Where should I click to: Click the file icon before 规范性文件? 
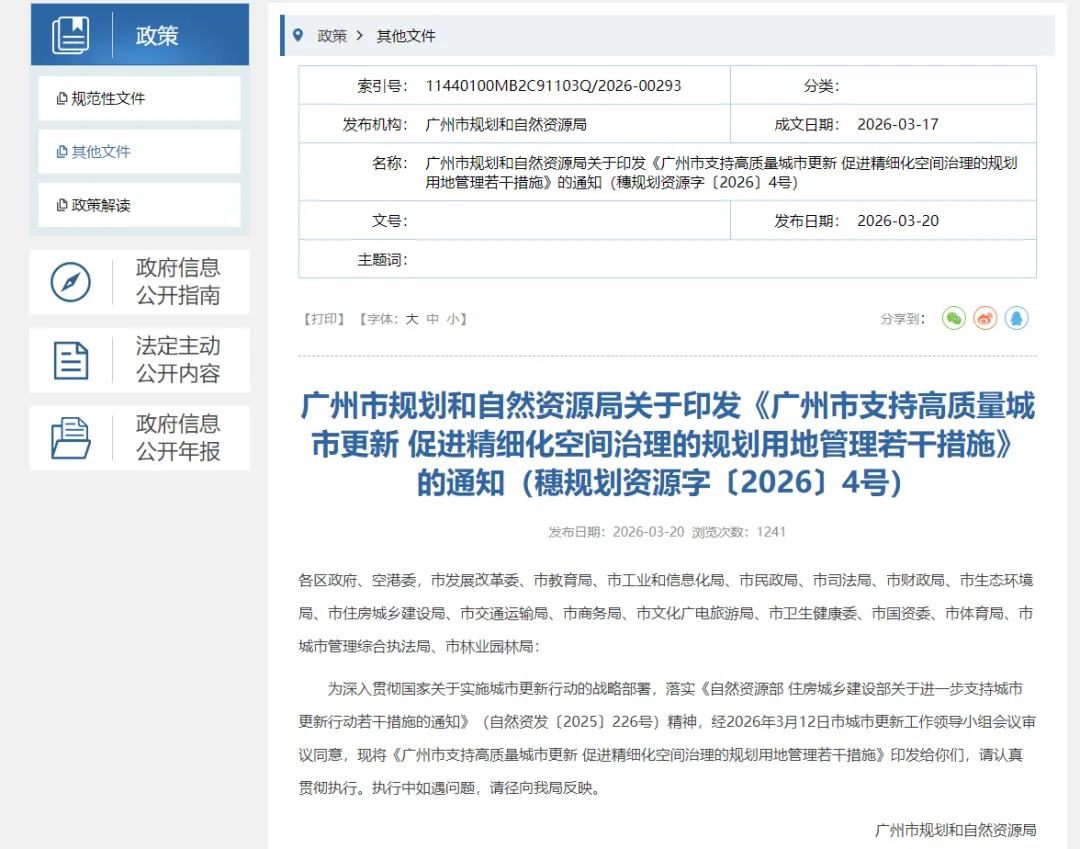[60, 98]
